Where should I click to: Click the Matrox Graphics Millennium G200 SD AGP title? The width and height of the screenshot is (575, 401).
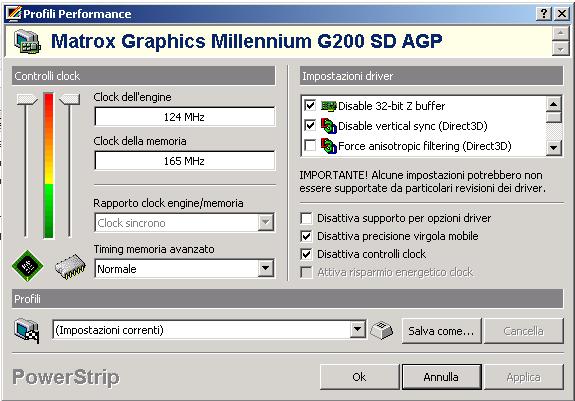246,41
